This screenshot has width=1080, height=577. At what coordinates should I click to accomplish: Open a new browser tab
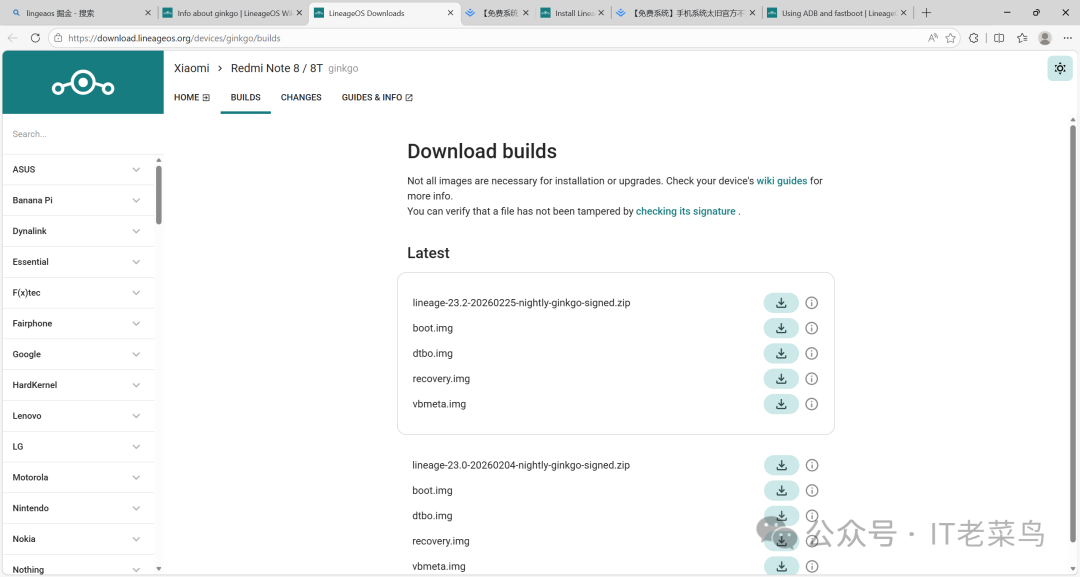click(926, 12)
